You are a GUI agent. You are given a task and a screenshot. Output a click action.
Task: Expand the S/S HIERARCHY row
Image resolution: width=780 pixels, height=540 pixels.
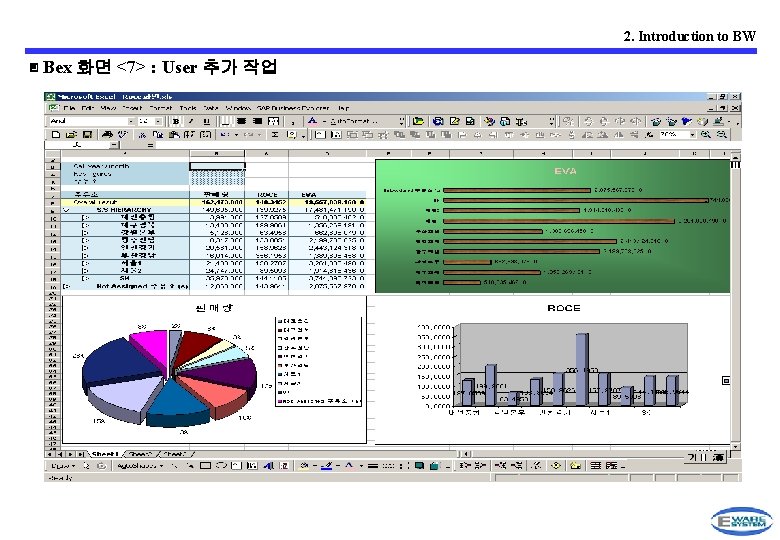pyautogui.click(x=67, y=210)
